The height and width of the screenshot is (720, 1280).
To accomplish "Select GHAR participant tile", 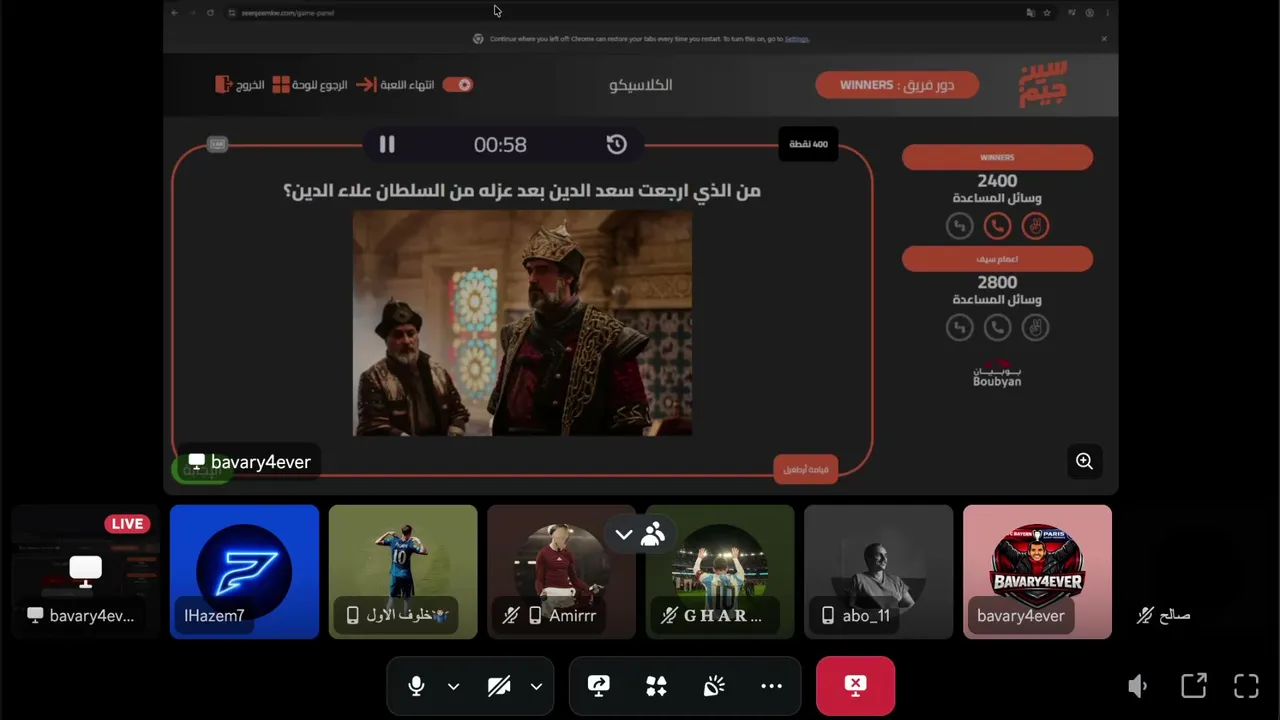I will coord(720,572).
